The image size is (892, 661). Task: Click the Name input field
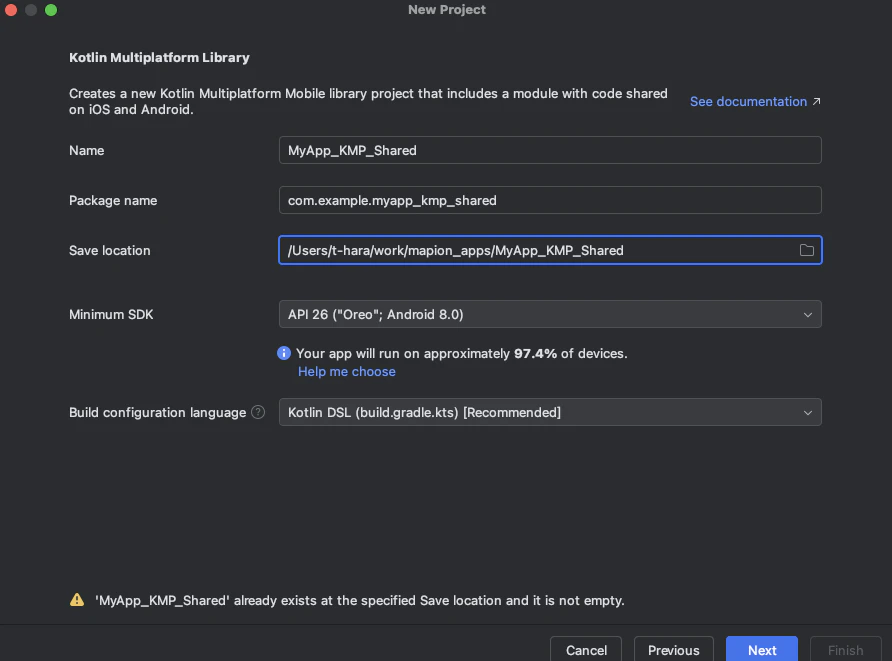click(x=550, y=150)
